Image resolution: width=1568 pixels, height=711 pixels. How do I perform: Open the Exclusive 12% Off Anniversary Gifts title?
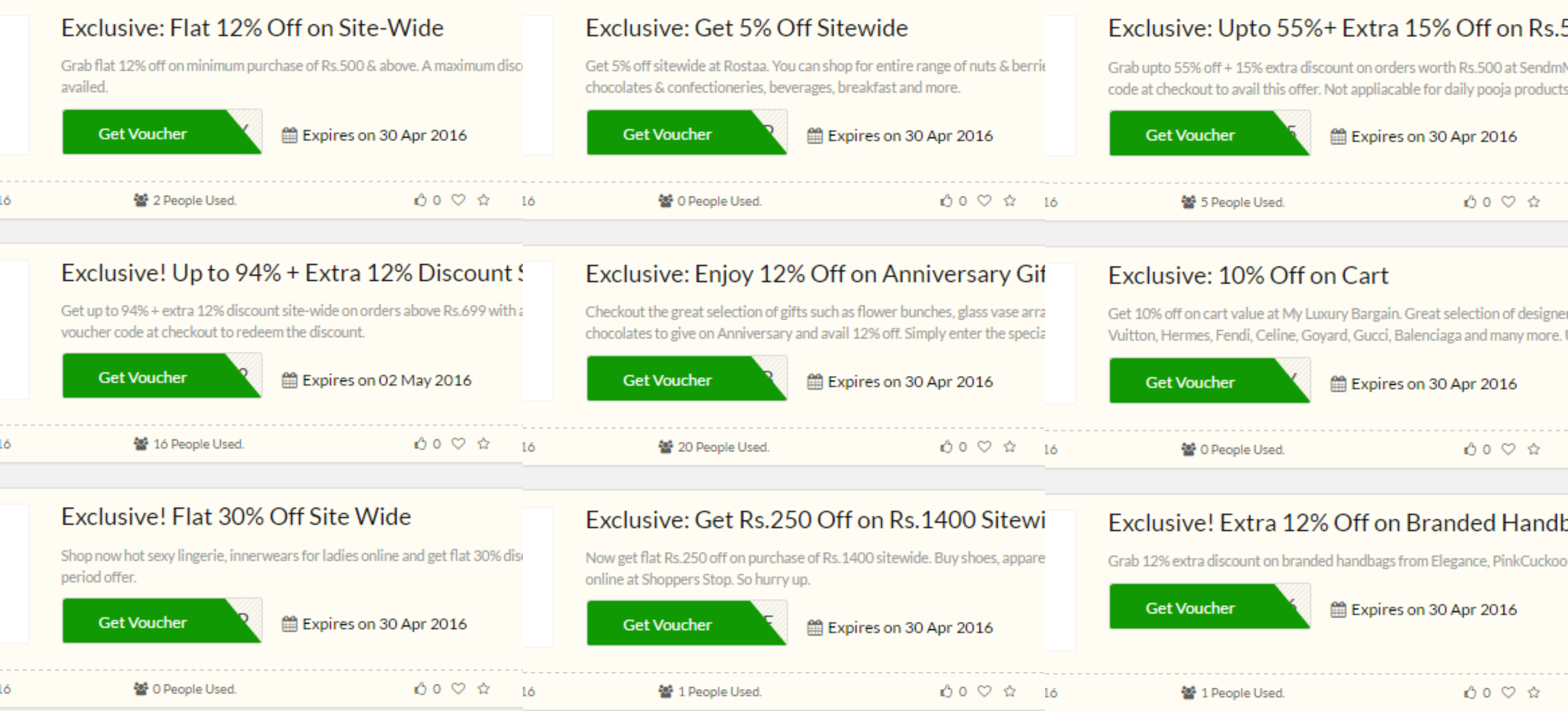[815, 274]
